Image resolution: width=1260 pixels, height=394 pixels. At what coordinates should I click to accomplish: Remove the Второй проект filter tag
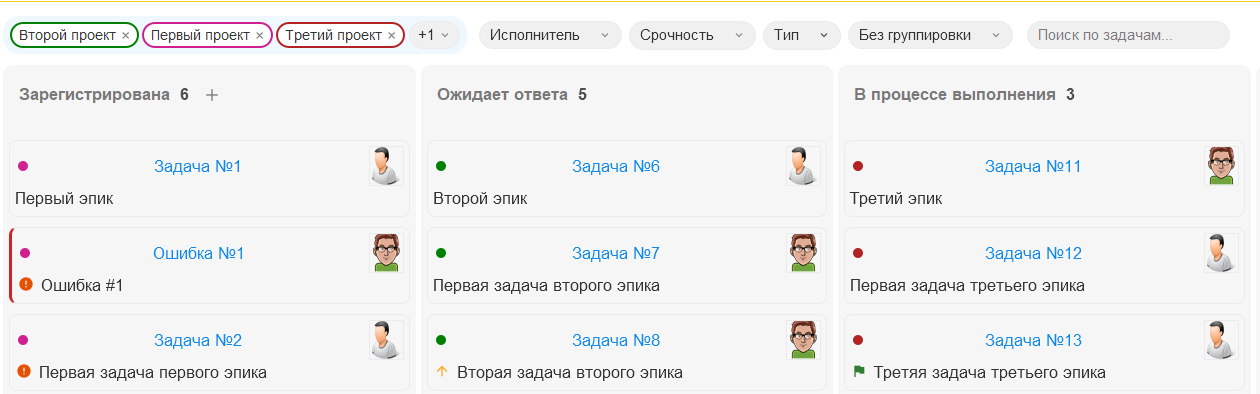(125, 35)
